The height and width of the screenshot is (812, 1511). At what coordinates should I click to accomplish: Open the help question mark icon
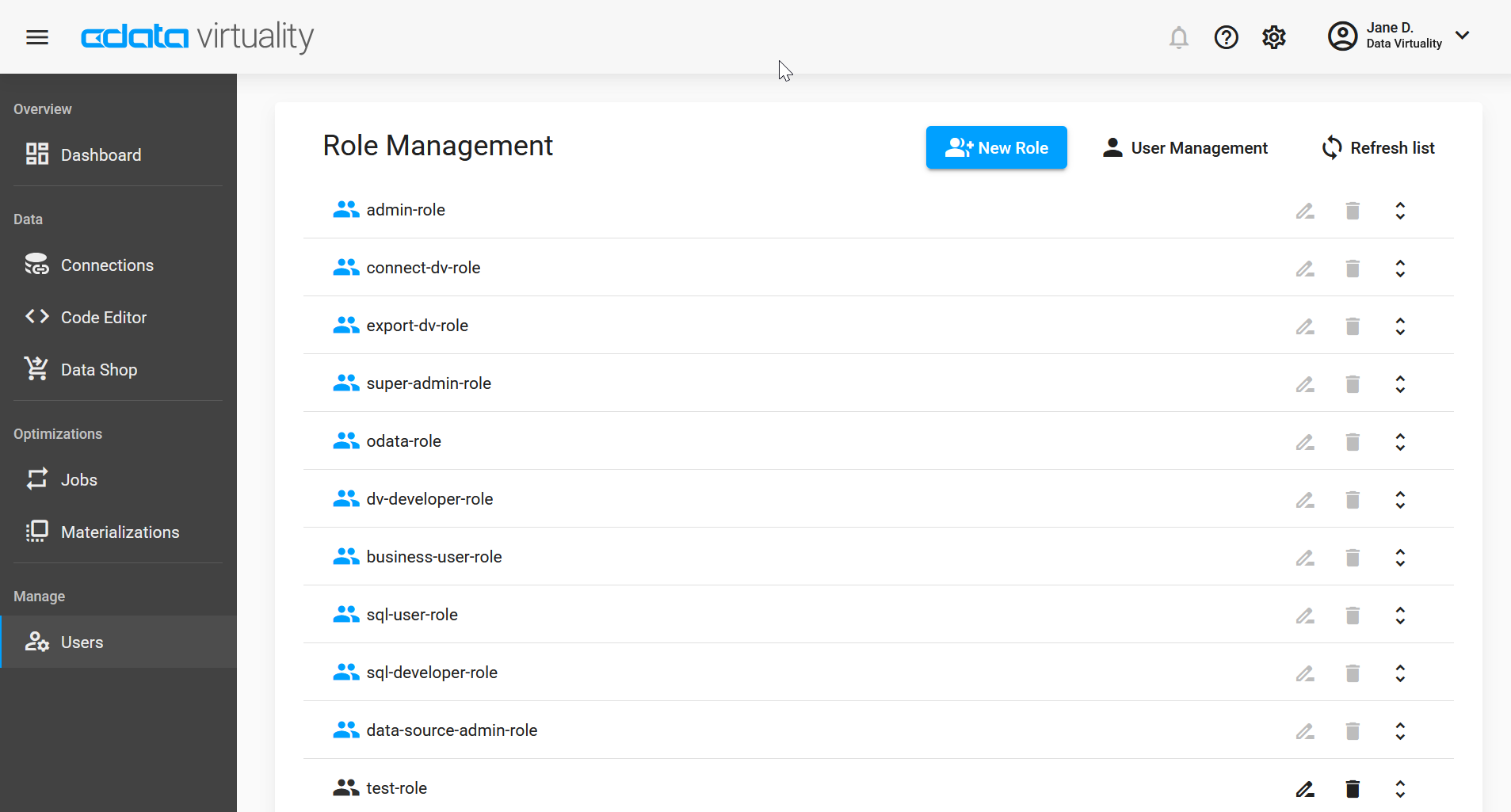coord(1226,37)
